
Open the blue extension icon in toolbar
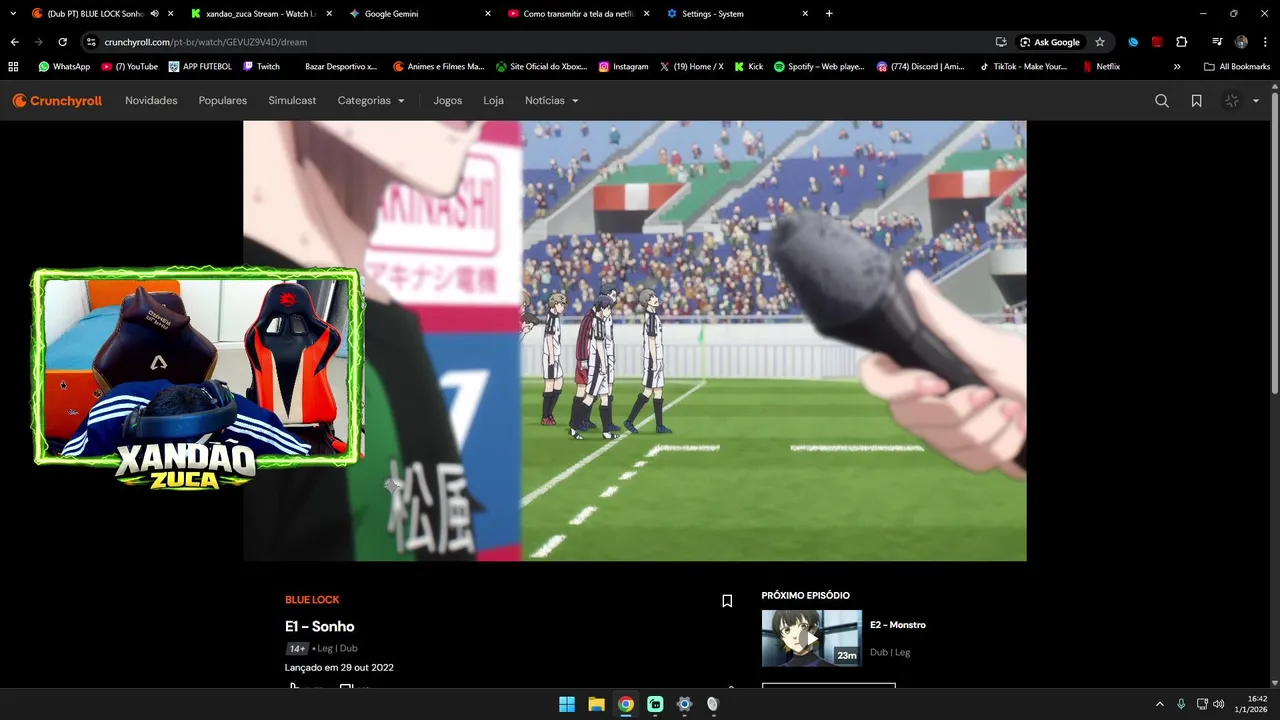coord(1133,42)
